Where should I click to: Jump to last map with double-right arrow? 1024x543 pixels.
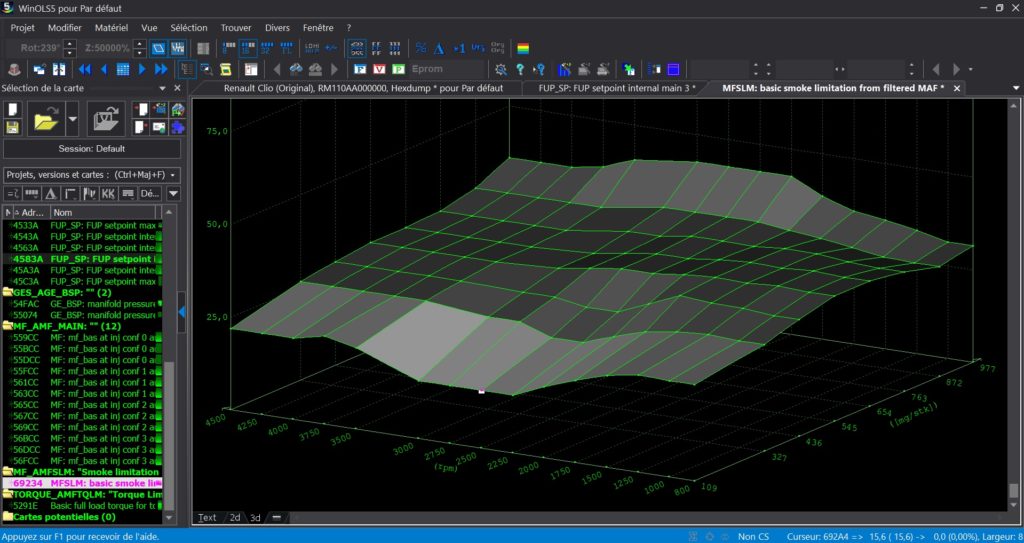click(161, 69)
